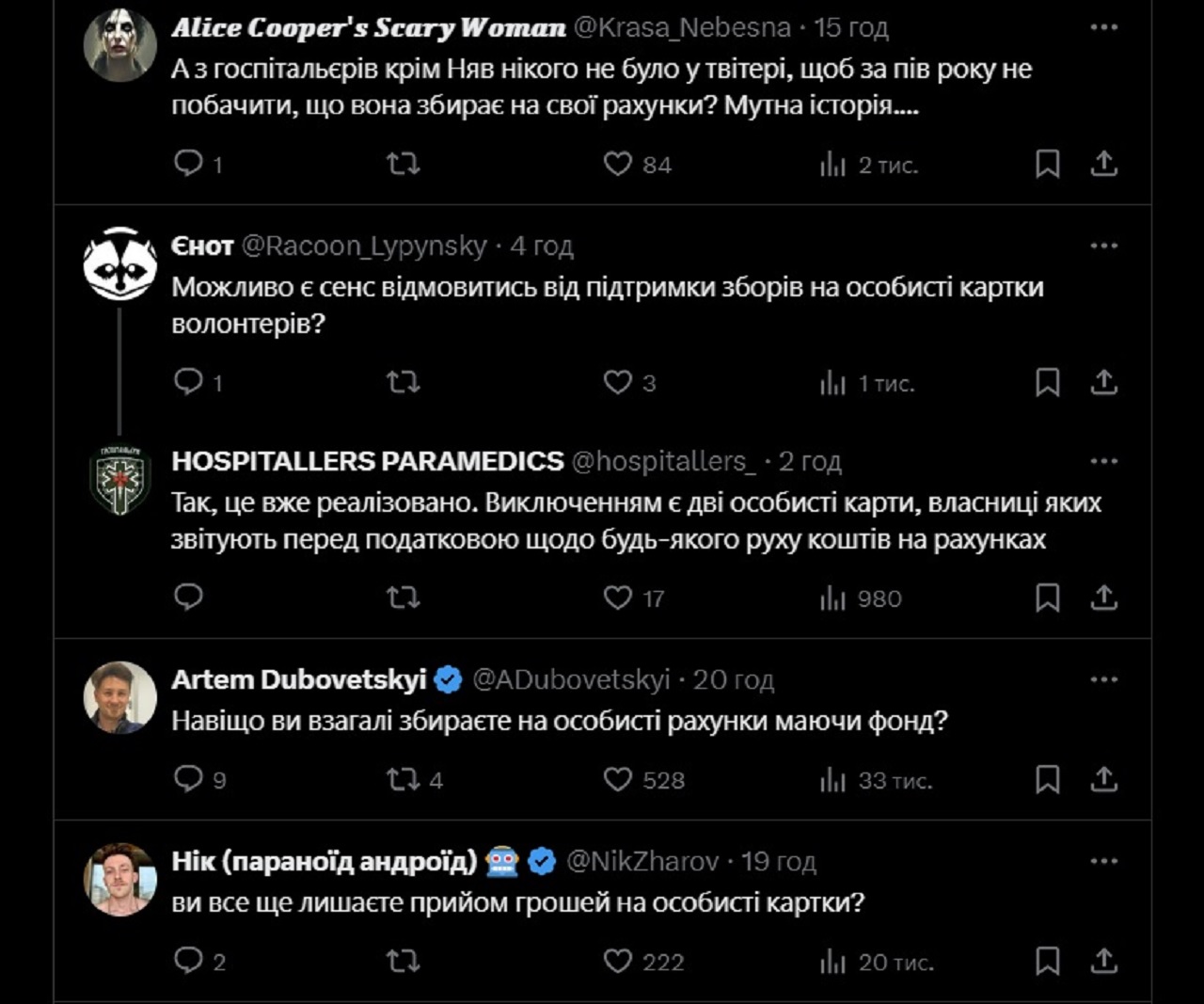Retweet the Нік (параноїд андроїд) tweet
Image resolution: width=1204 pixels, height=1004 pixels.
coord(403,961)
